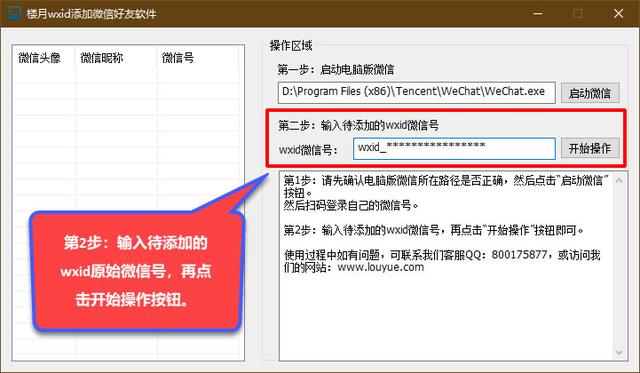Image resolution: width=640 pixels, height=373 pixels.
Task: Click the QQ number 800175877 text
Action: click(519, 255)
